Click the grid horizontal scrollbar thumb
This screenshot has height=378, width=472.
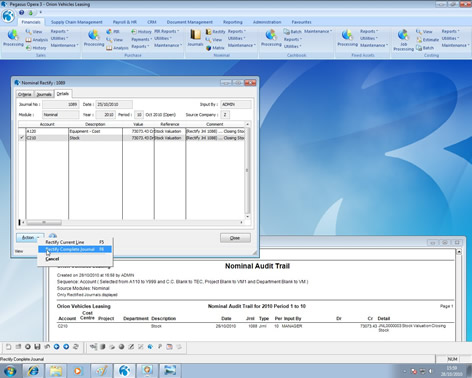click(x=44, y=222)
